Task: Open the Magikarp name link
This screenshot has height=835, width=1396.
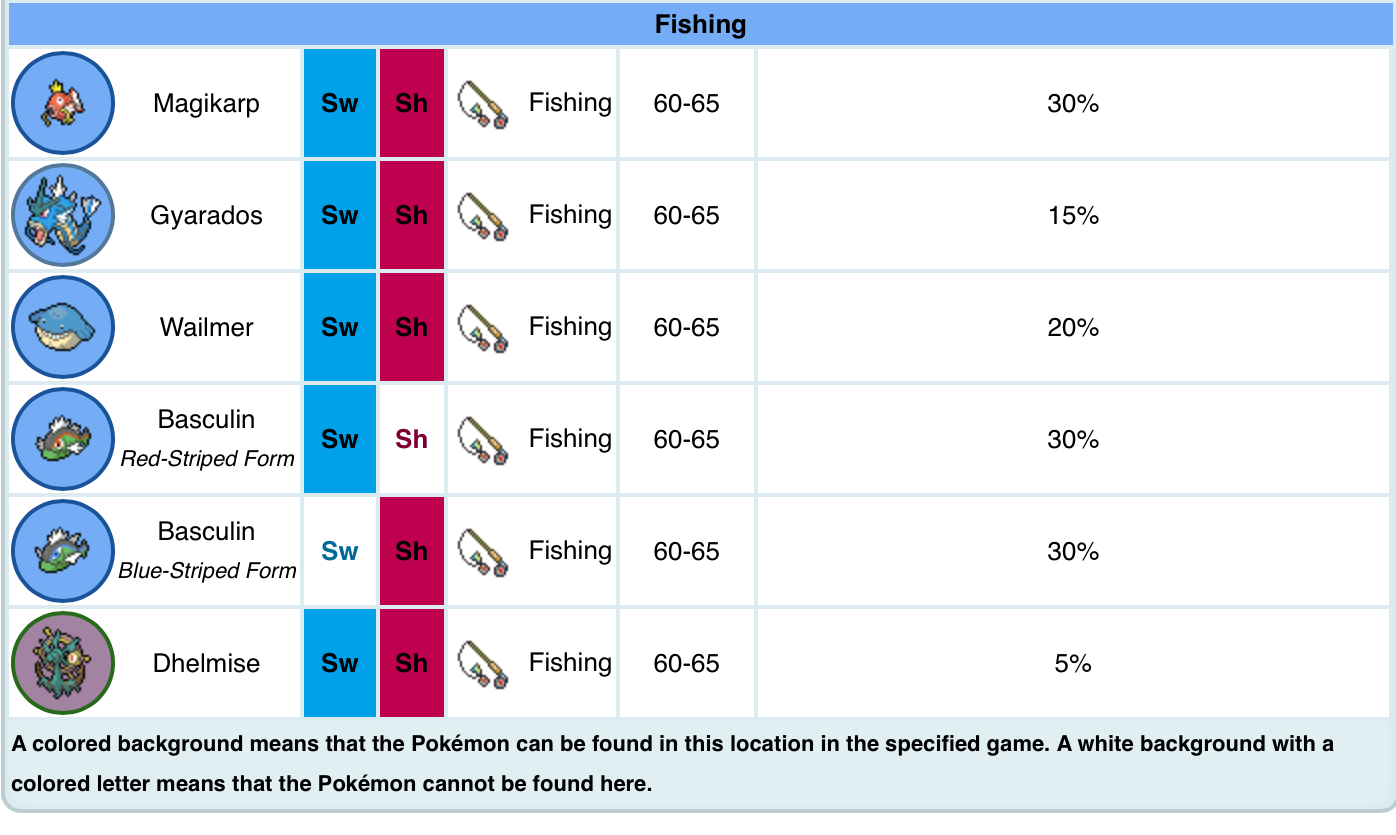Action: (206, 103)
